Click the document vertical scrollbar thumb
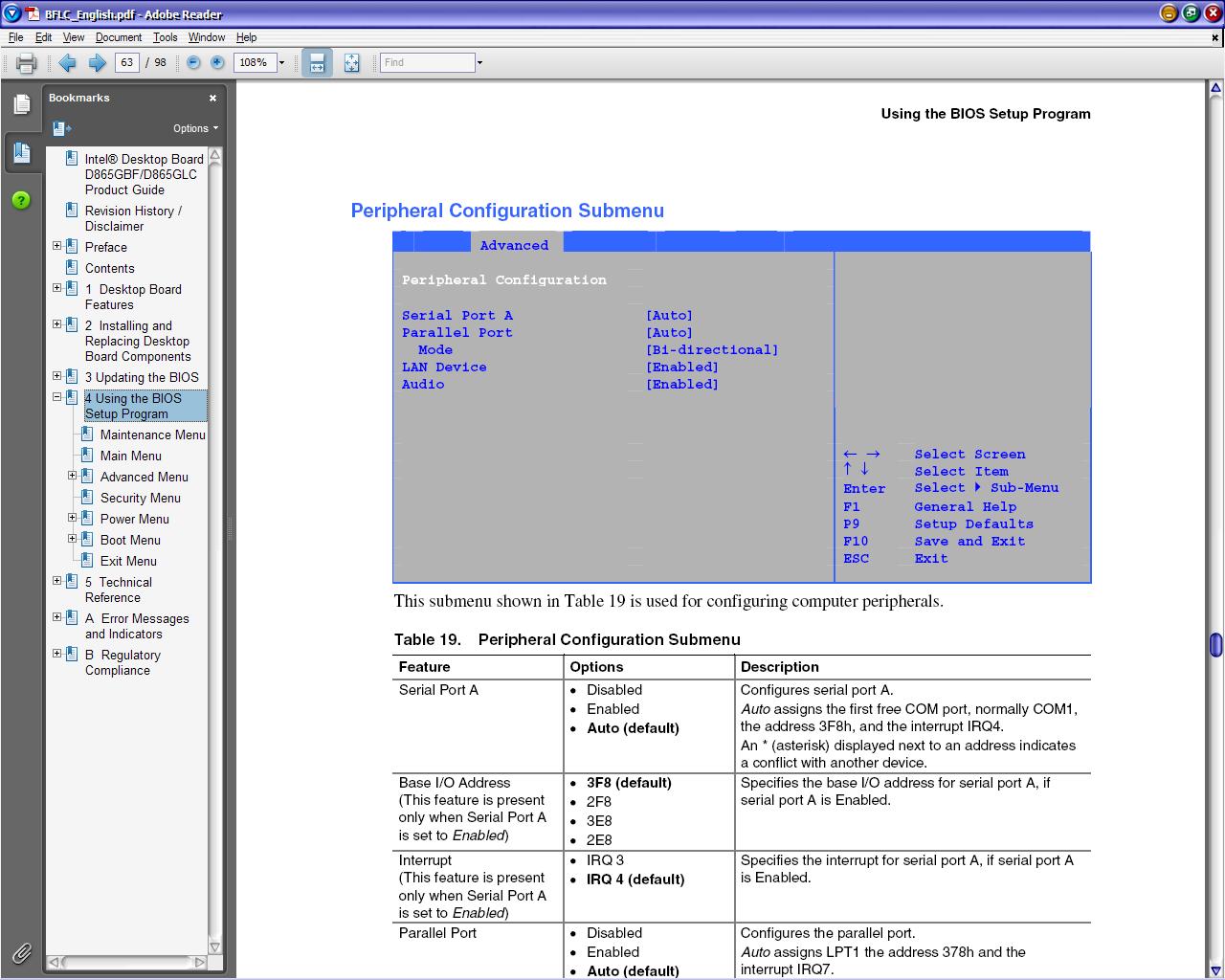Image resolution: width=1225 pixels, height=980 pixels. pos(1215,644)
